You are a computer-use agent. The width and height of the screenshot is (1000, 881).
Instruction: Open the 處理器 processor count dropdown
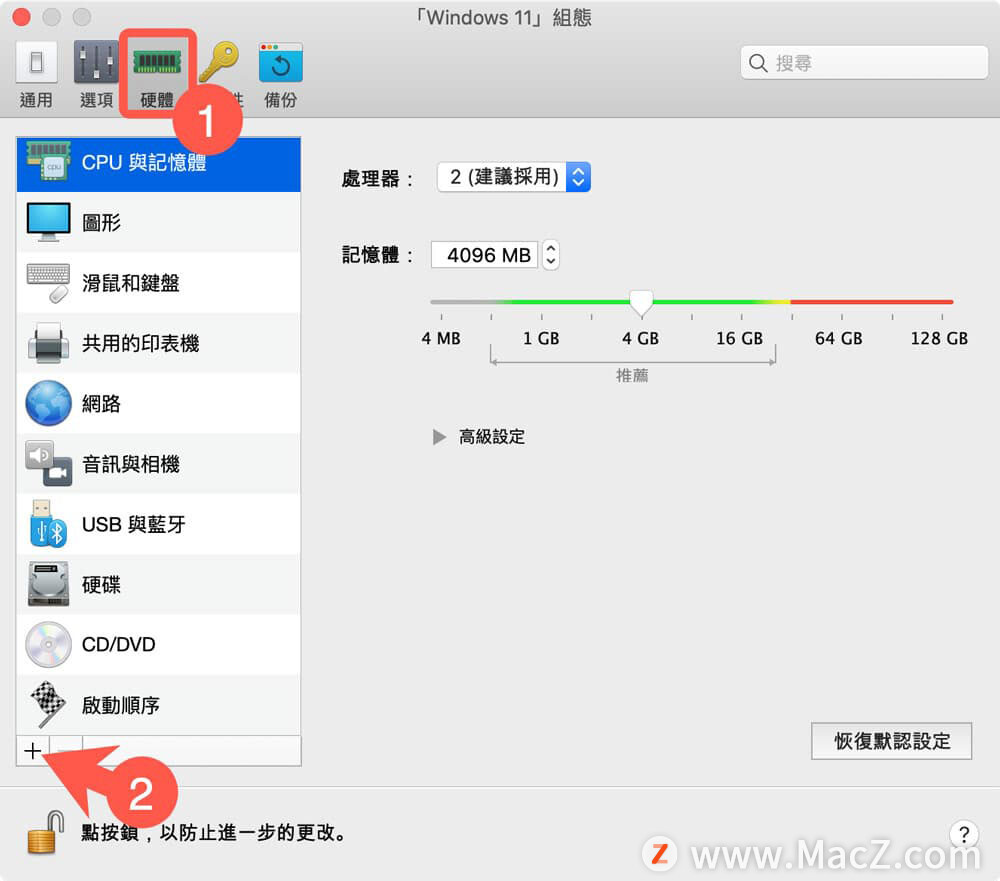(513, 177)
